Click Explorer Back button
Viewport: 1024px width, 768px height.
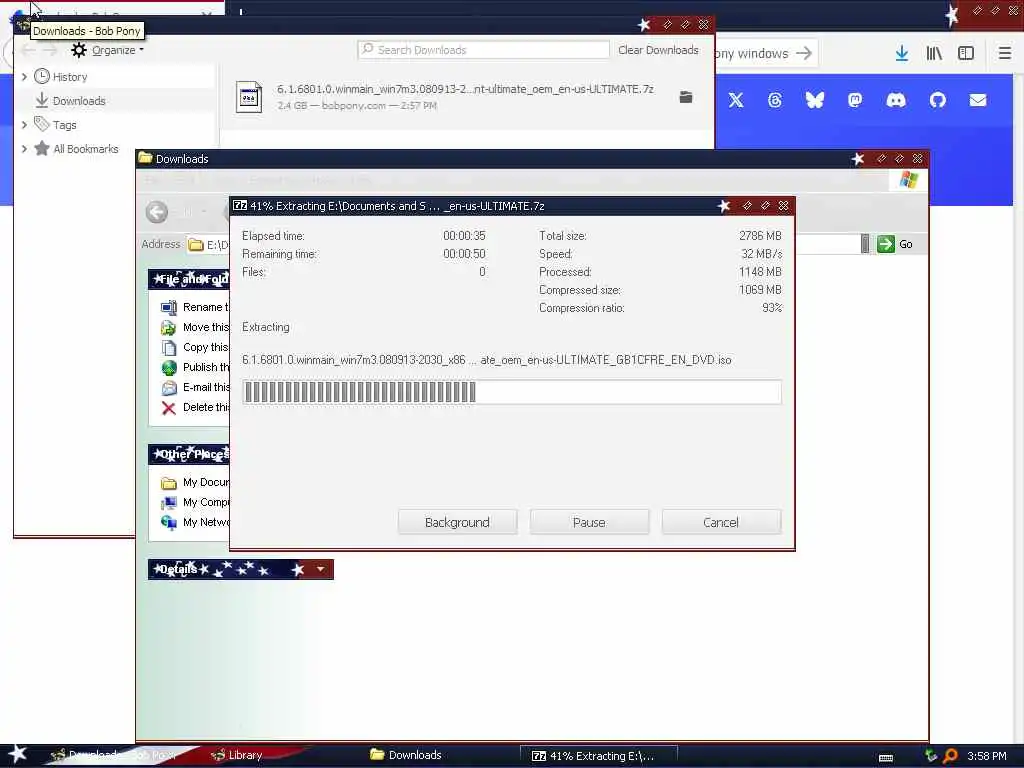point(157,212)
